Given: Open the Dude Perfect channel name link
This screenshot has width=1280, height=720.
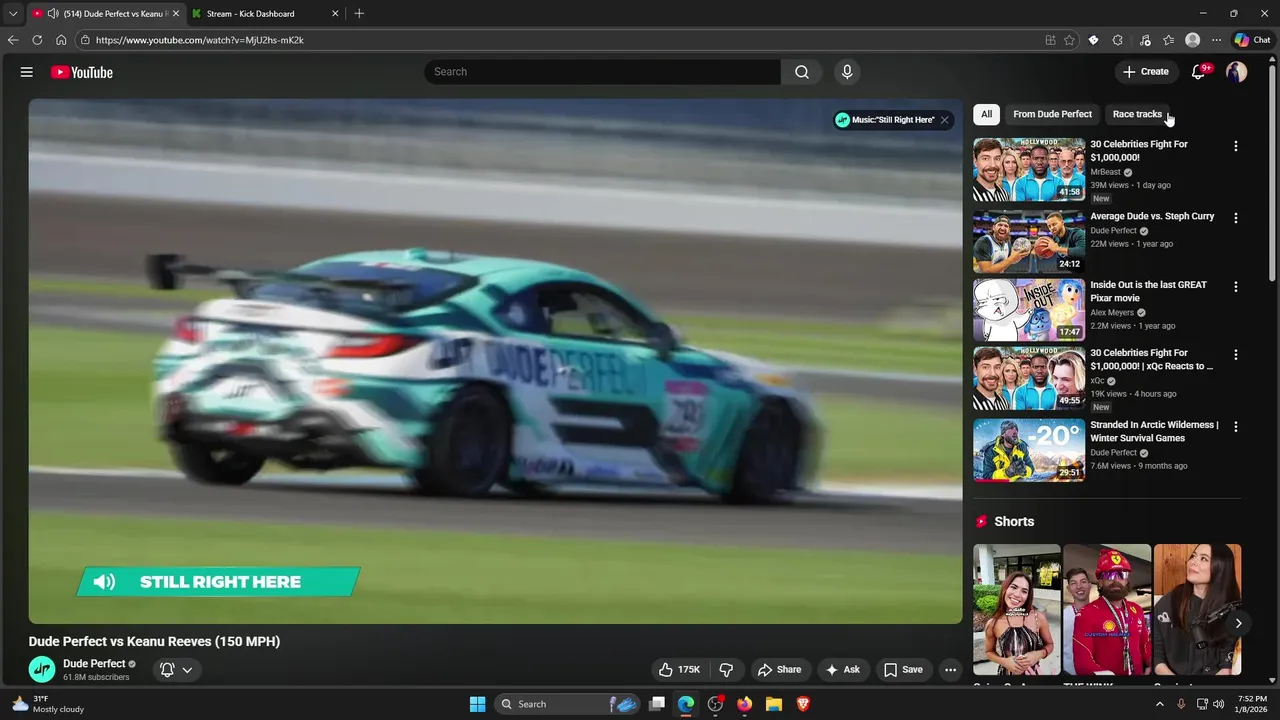Looking at the screenshot, I should (94, 664).
